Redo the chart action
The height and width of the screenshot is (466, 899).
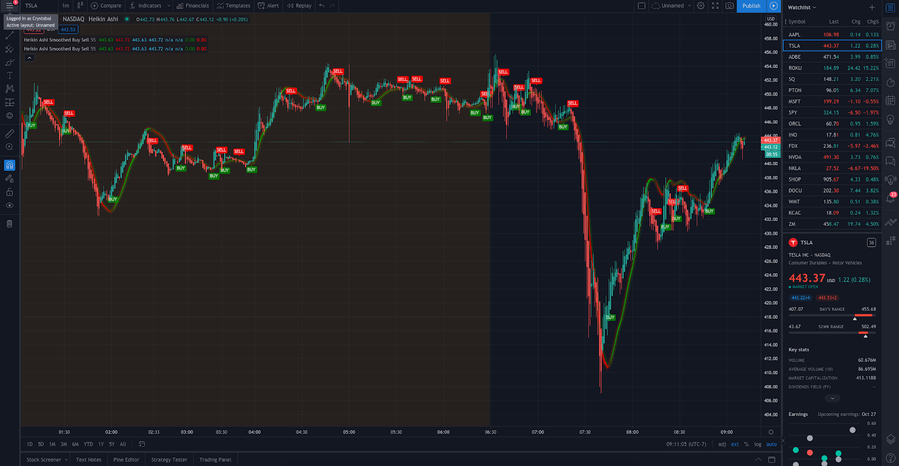333,6
